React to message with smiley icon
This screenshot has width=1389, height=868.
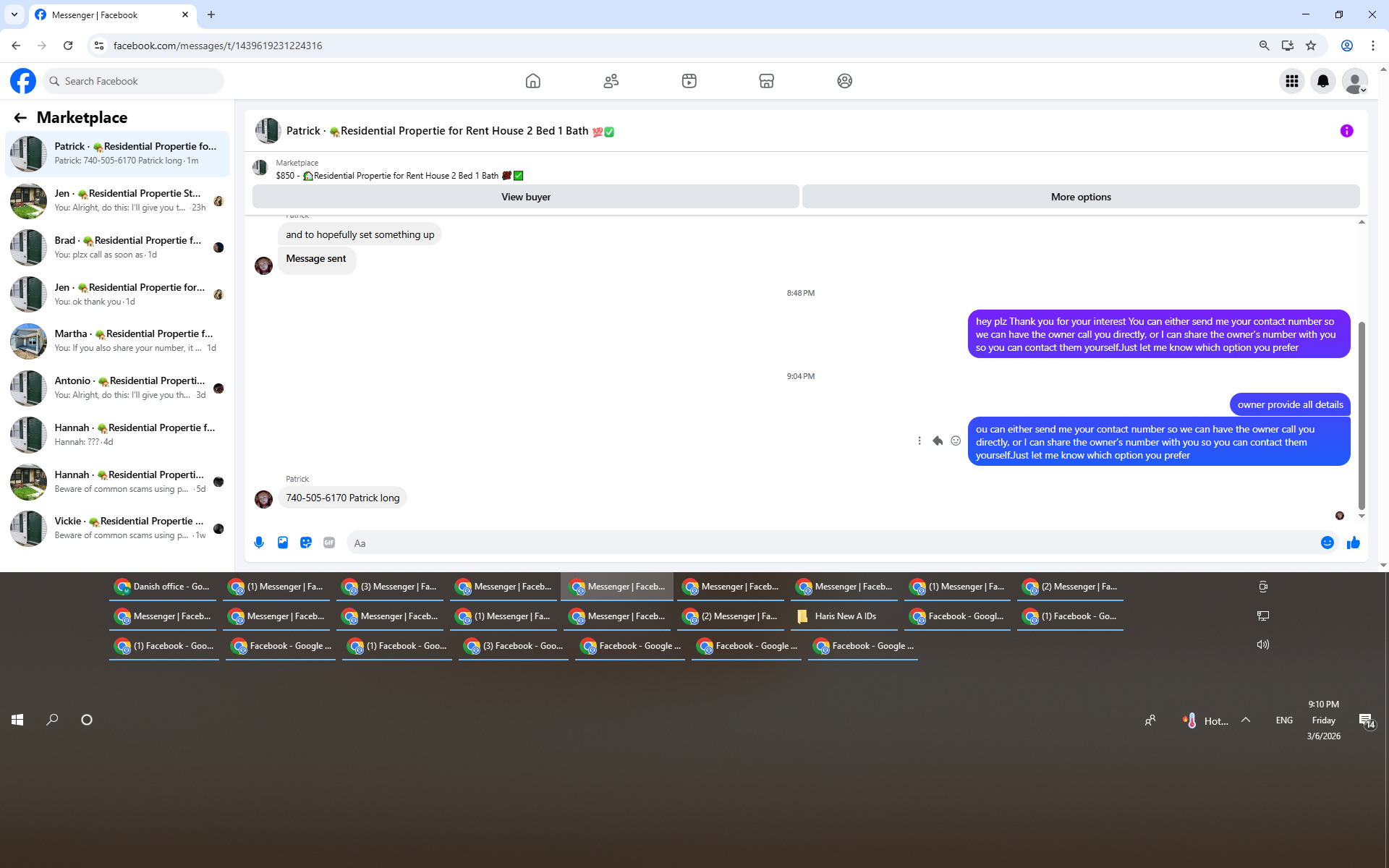[x=956, y=441]
